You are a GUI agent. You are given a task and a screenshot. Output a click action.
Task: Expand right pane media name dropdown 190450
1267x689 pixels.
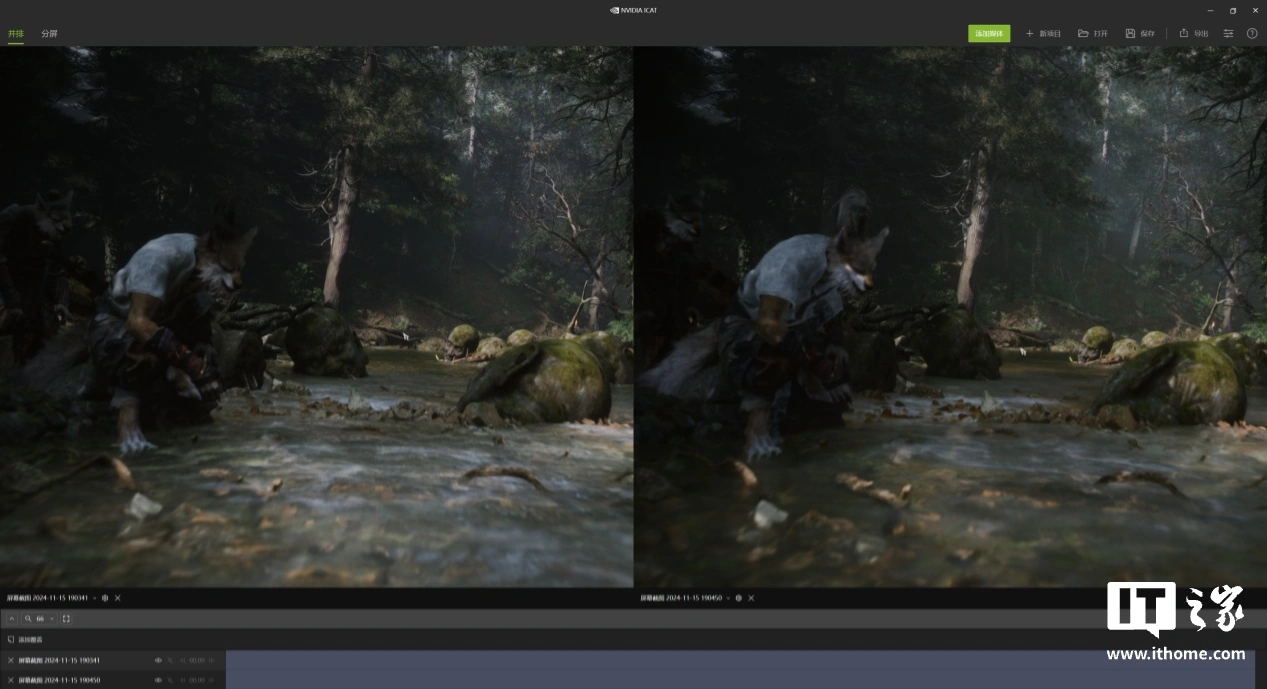[728, 598]
